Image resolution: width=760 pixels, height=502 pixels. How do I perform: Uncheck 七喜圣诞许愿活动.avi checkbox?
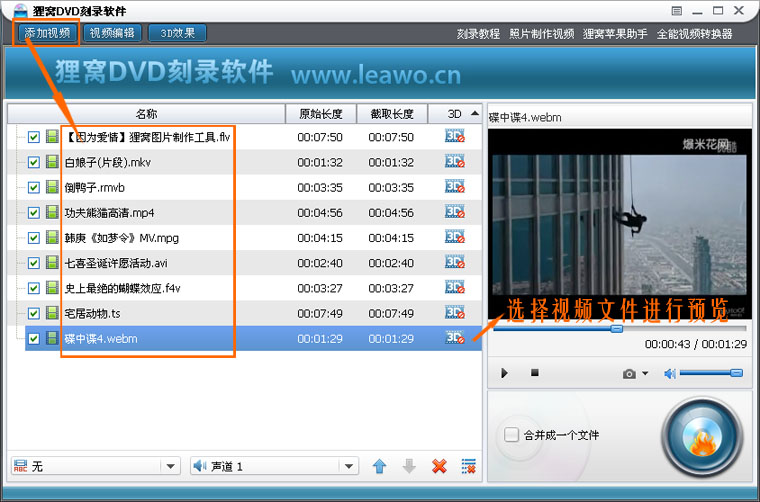click(33, 263)
